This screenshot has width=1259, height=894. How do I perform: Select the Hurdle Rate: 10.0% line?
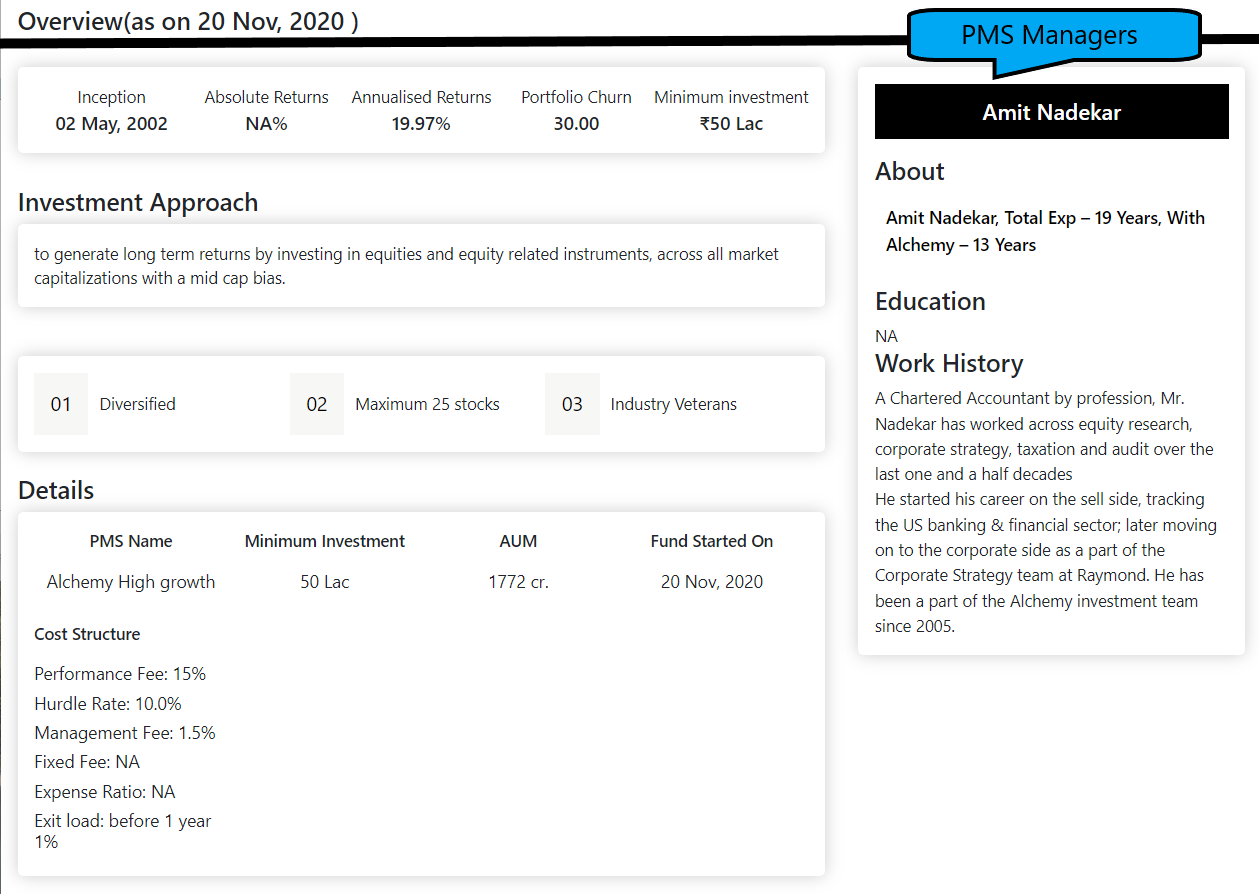pyautogui.click(x=108, y=704)
